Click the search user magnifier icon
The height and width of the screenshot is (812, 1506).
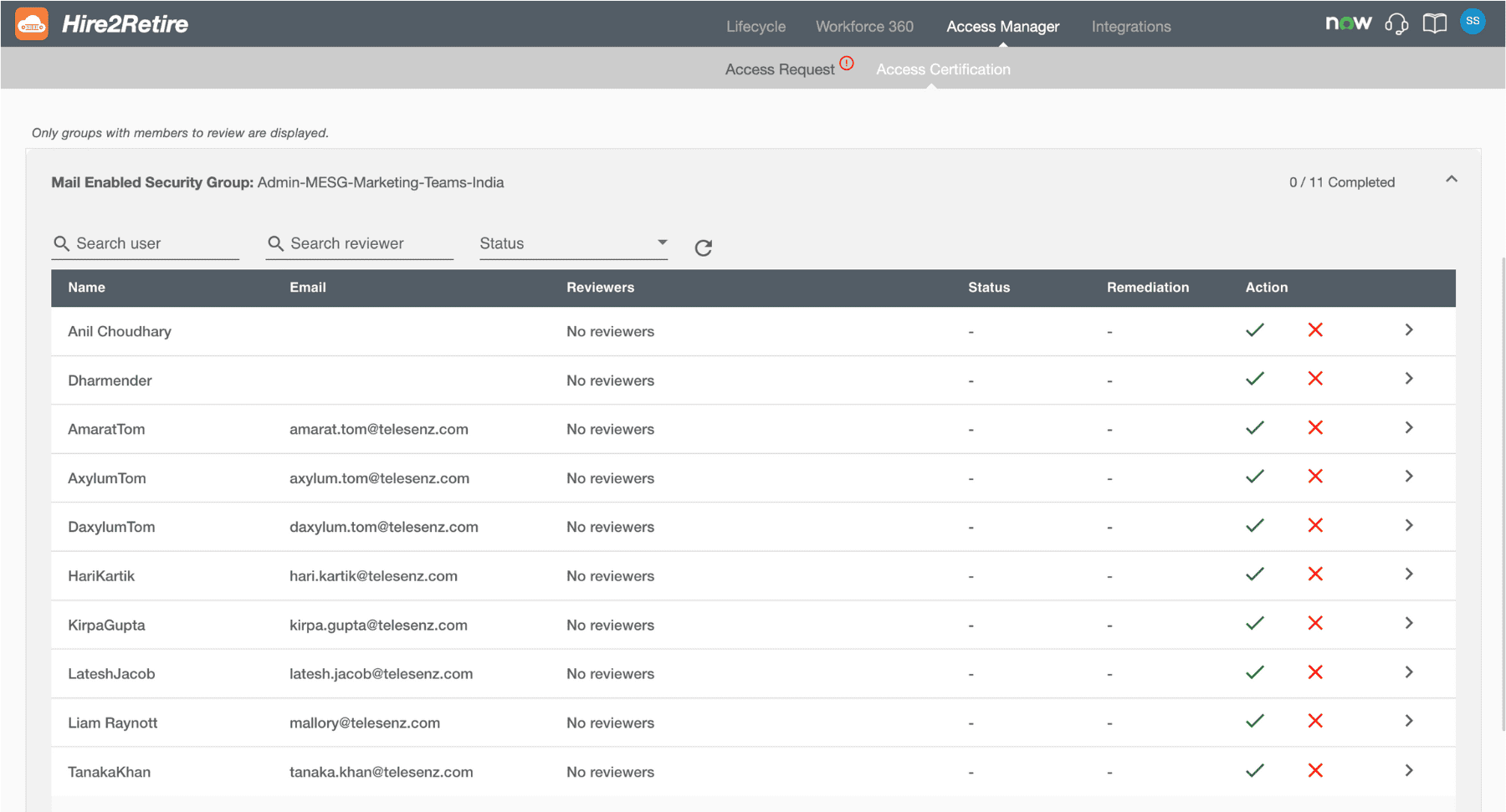click(61, 243)
